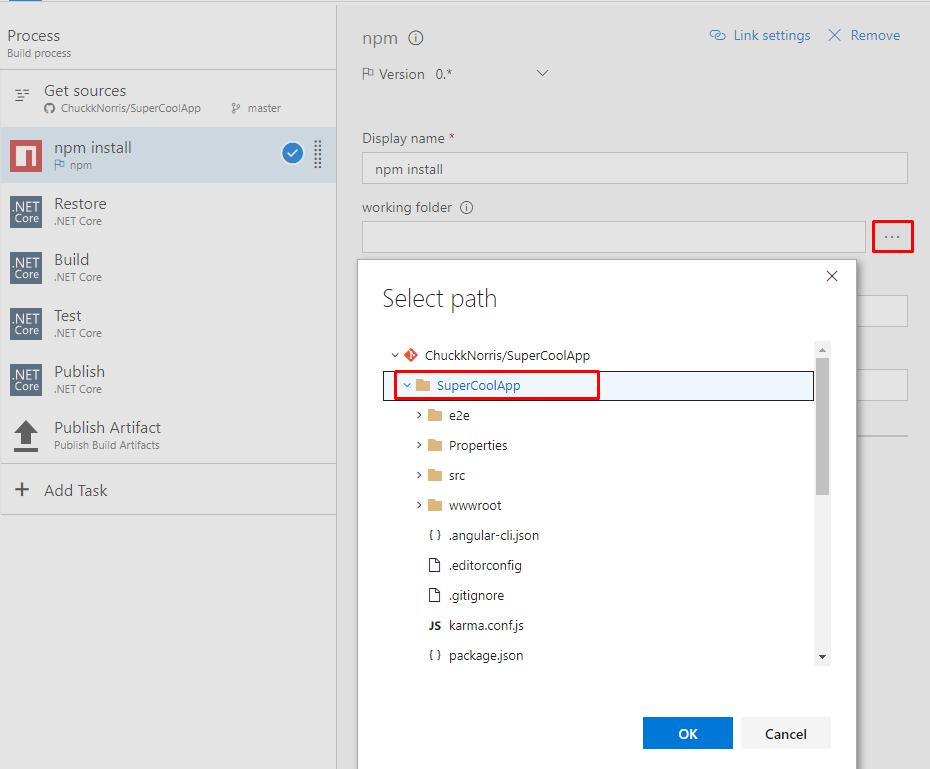Expand the e2e folder
This screenshot has height=769, width=930.
pos(419,415)
